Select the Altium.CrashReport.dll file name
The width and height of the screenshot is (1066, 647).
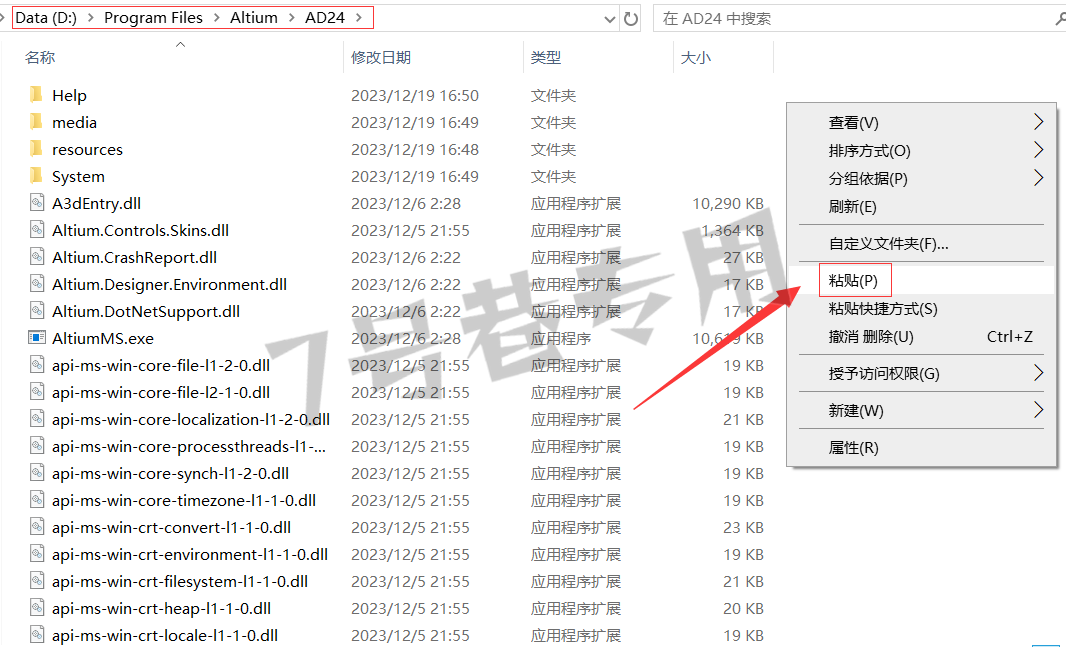pyautogui.click(x=135, y=258)
